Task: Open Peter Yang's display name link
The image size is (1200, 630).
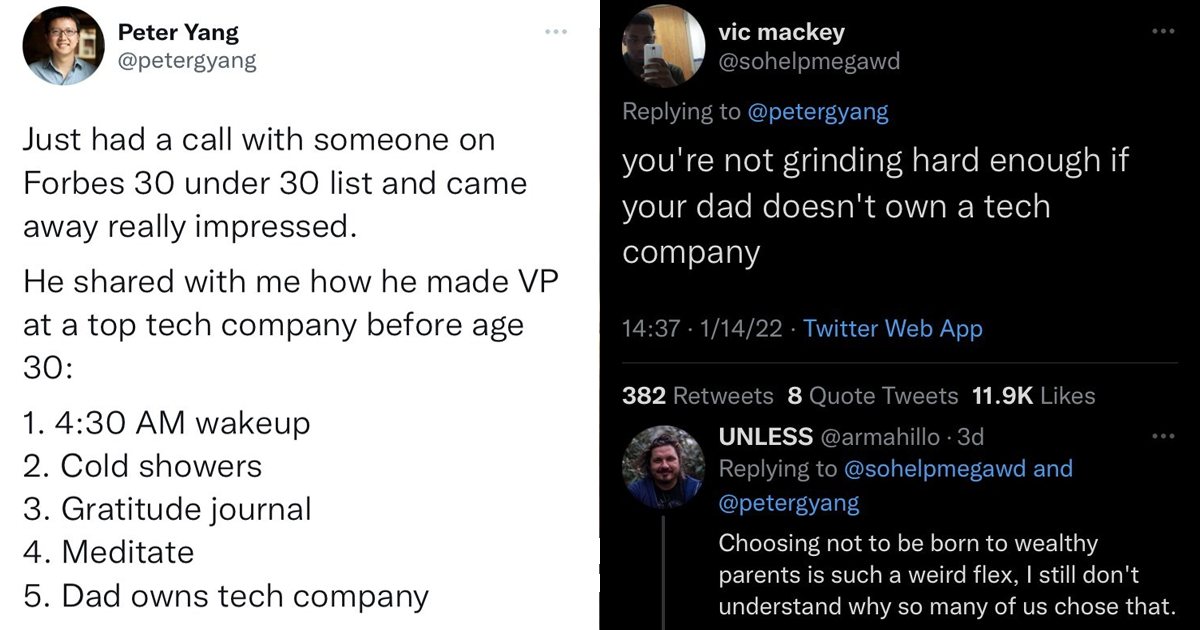Action: pos(178,32)
